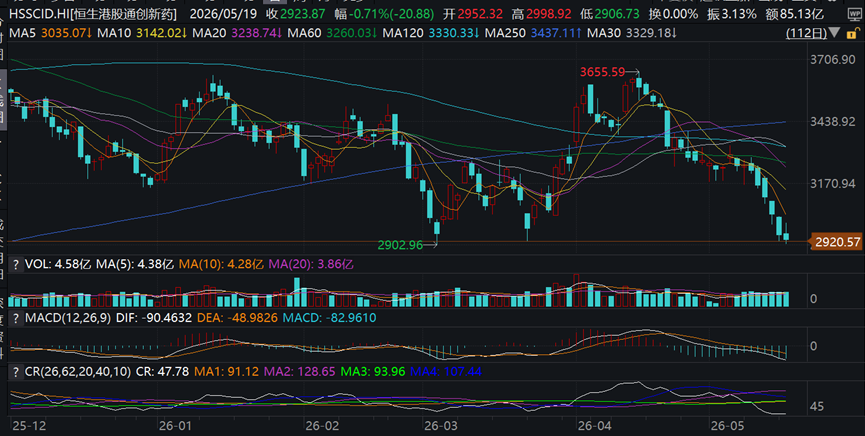
Task: Click the CR(26,62,20,40,10) parameter label
Action: coord(78,371)
